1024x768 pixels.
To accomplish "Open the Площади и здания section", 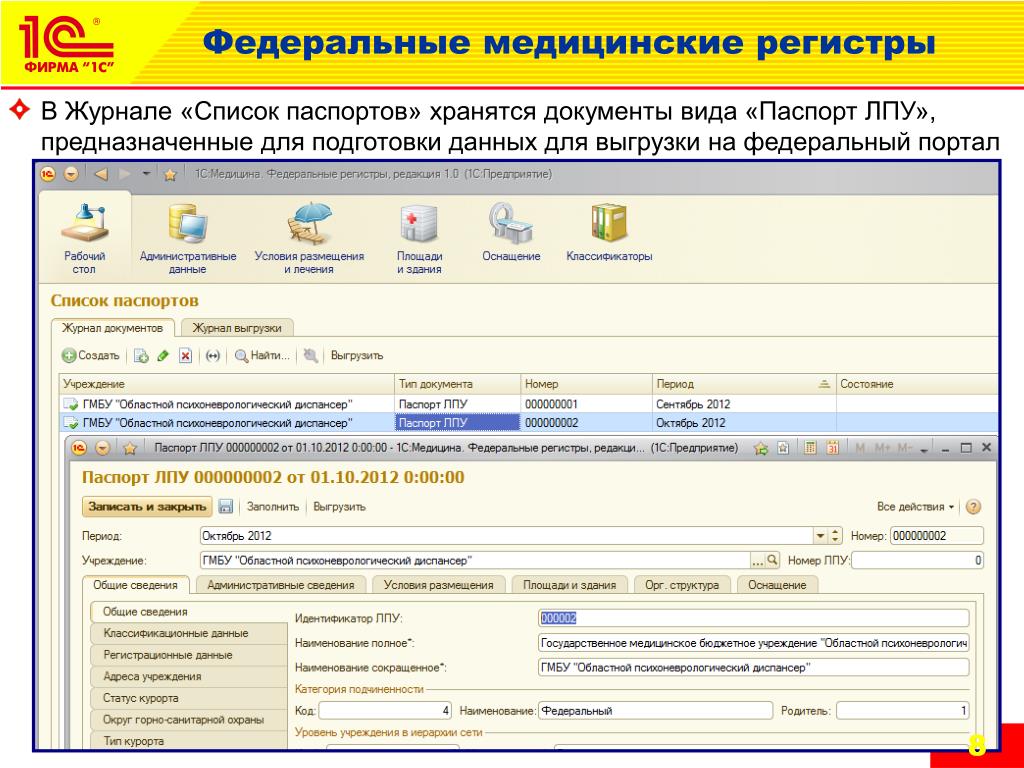I will (419, 239).
